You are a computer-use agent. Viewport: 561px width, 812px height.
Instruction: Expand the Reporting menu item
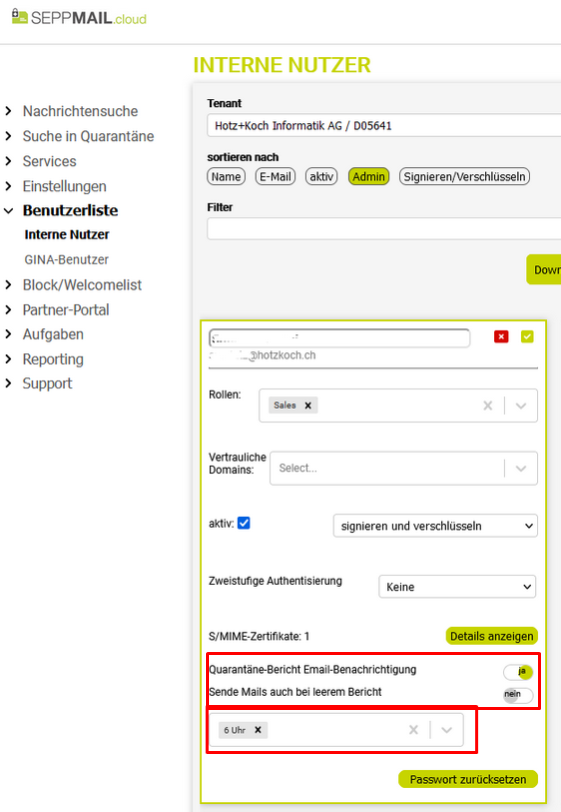(x=52, y=359)
